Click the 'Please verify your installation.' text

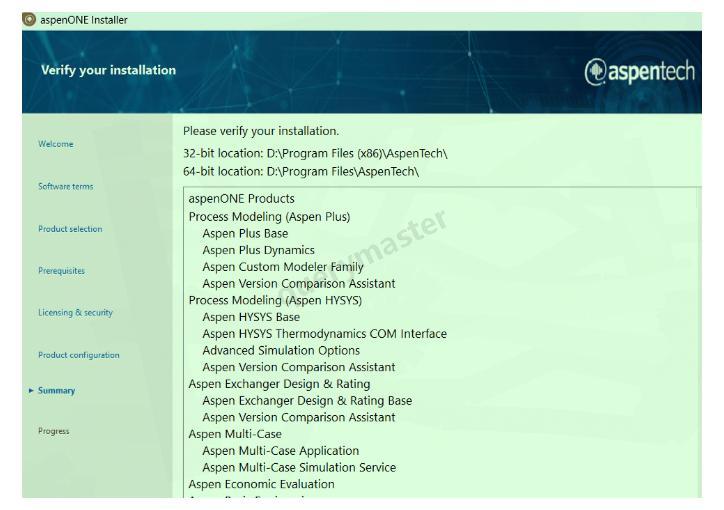(x=261, y=131)
